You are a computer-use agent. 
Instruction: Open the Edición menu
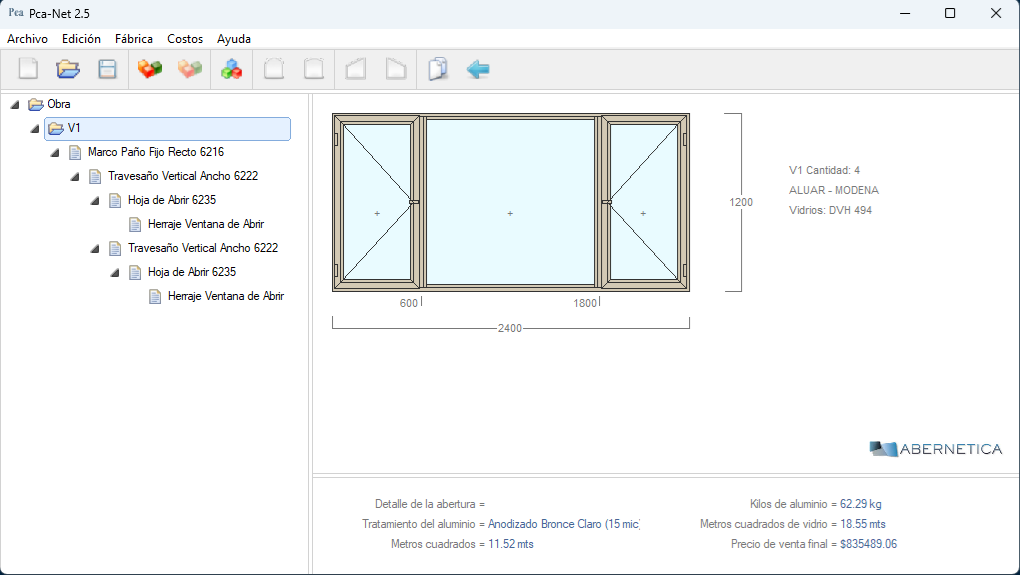[81, 39]
